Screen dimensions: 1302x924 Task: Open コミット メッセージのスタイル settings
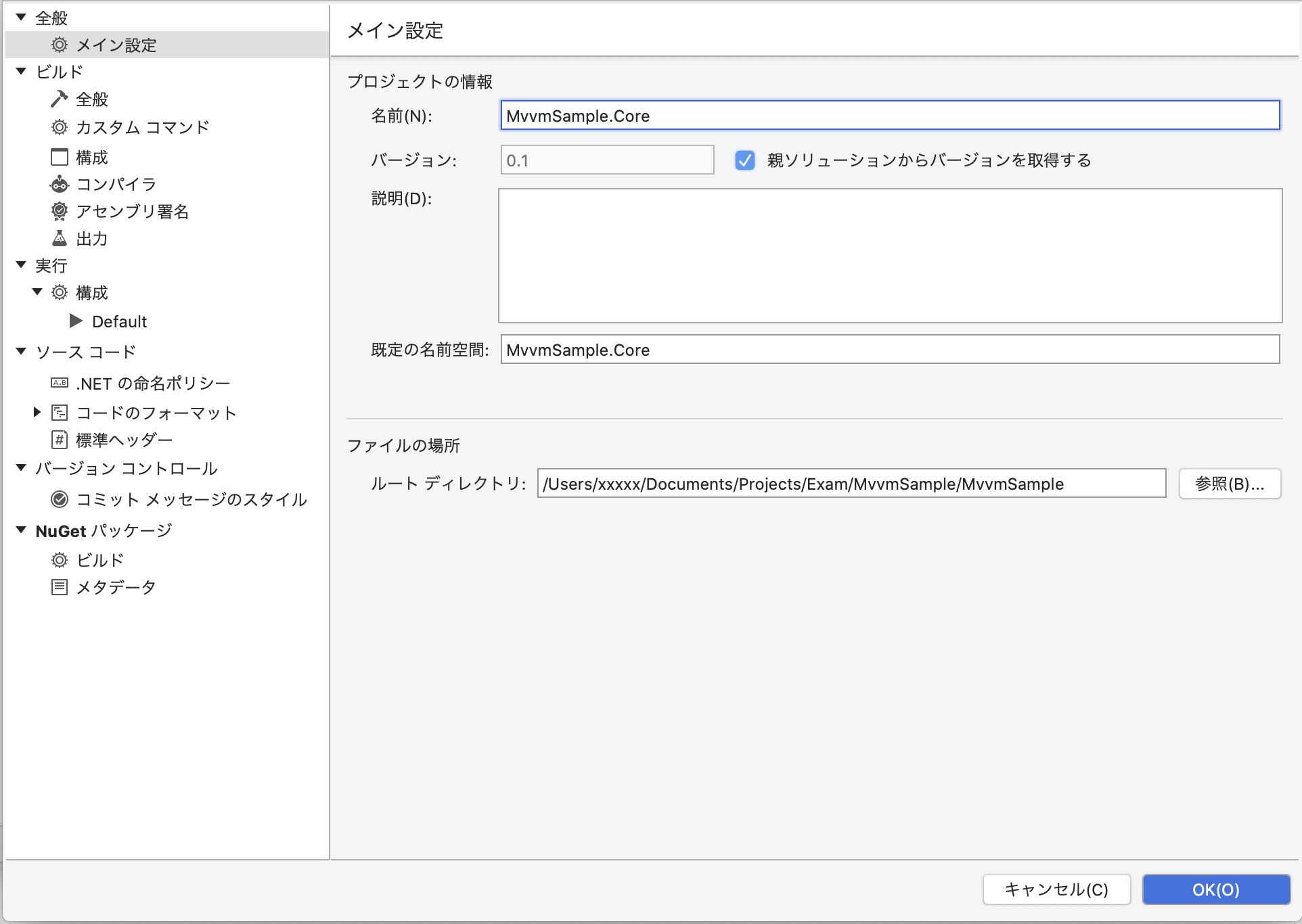(192, 499)
